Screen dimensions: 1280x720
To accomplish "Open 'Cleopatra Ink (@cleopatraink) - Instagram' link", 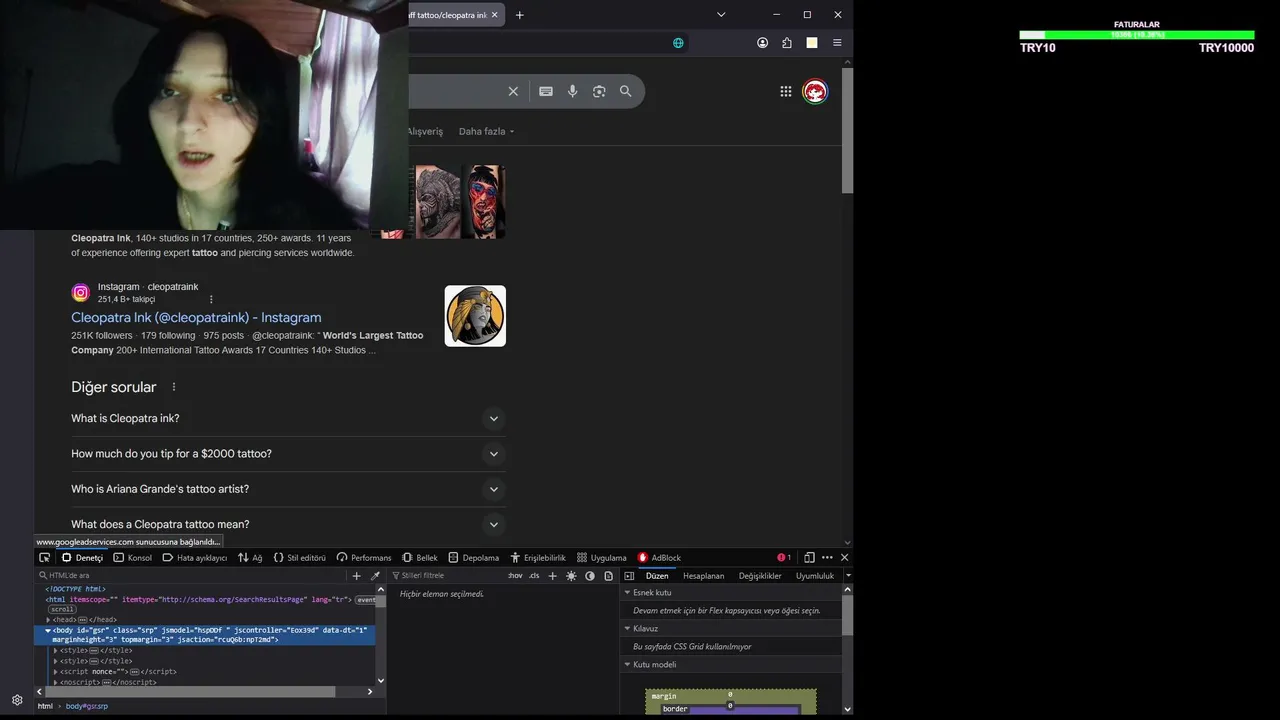I will coord(196,318).
